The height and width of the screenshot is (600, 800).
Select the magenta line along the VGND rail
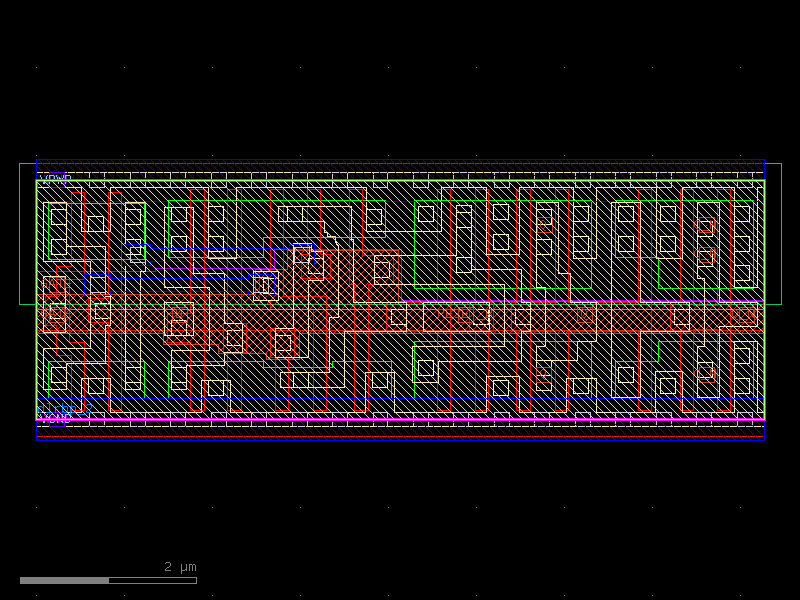click(400, 420)
